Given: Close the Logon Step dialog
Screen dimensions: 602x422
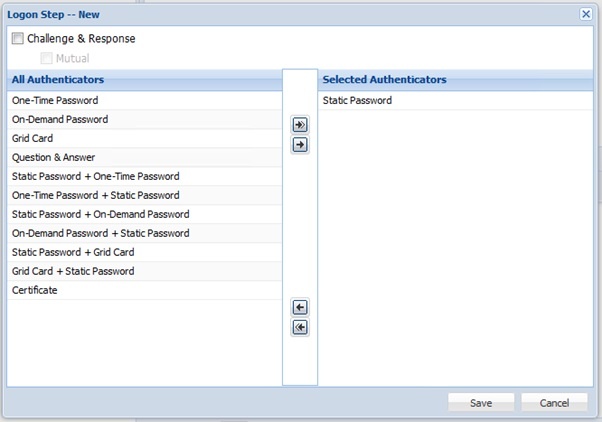Looking at the screenshot, I should (x=586, y=14).
